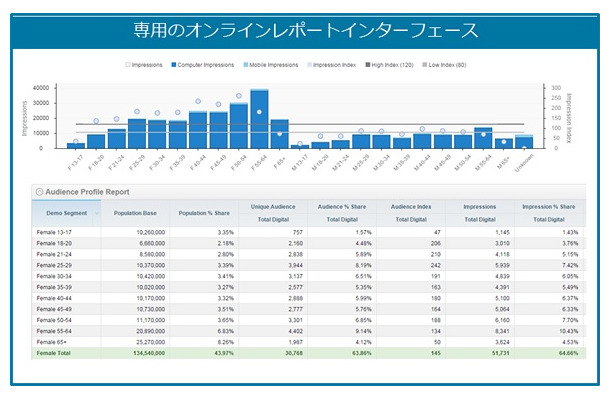The width and height of the screenshot is (610, 400).
Task: Select the Female 40-44 row label
Action: click(x=54, y=298)
